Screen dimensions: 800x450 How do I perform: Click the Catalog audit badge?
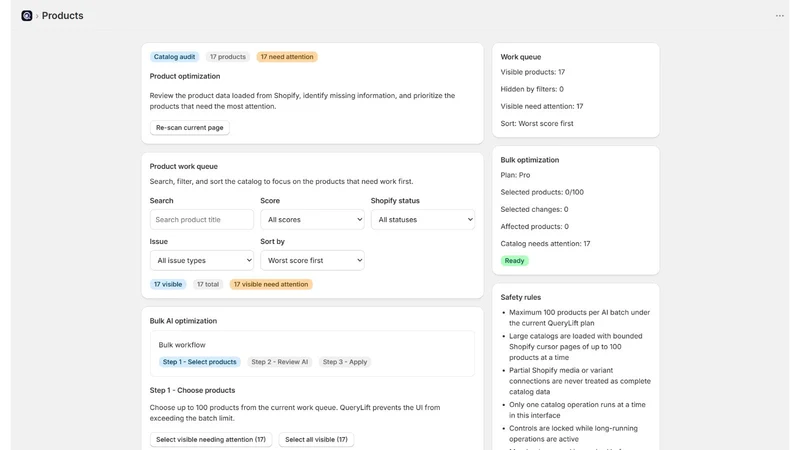click(174, 57)
